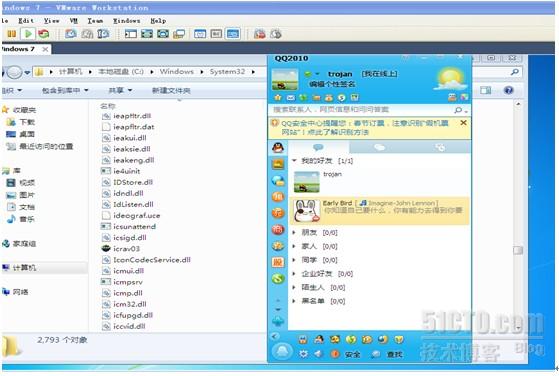Expand the 陌生人 [0/0] group
This screenshot has height=376, width=559.
(x=294, y=287)
